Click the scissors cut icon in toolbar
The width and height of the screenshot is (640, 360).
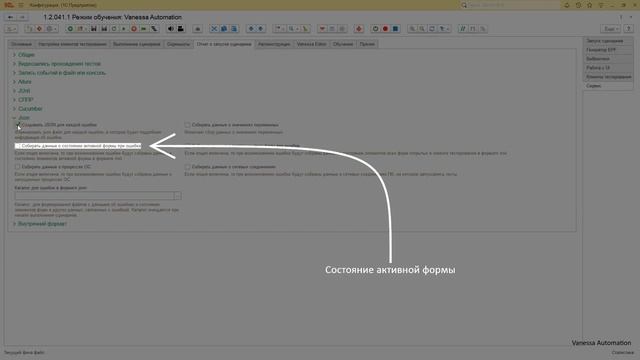[214, 29]
